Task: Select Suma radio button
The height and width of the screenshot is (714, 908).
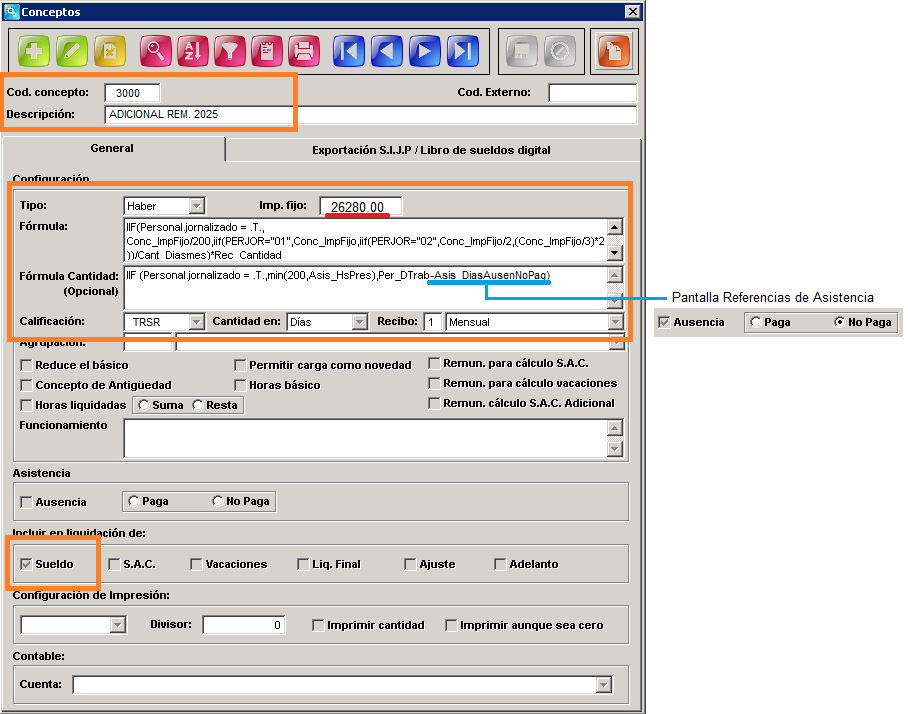Action: pos(144,405)
